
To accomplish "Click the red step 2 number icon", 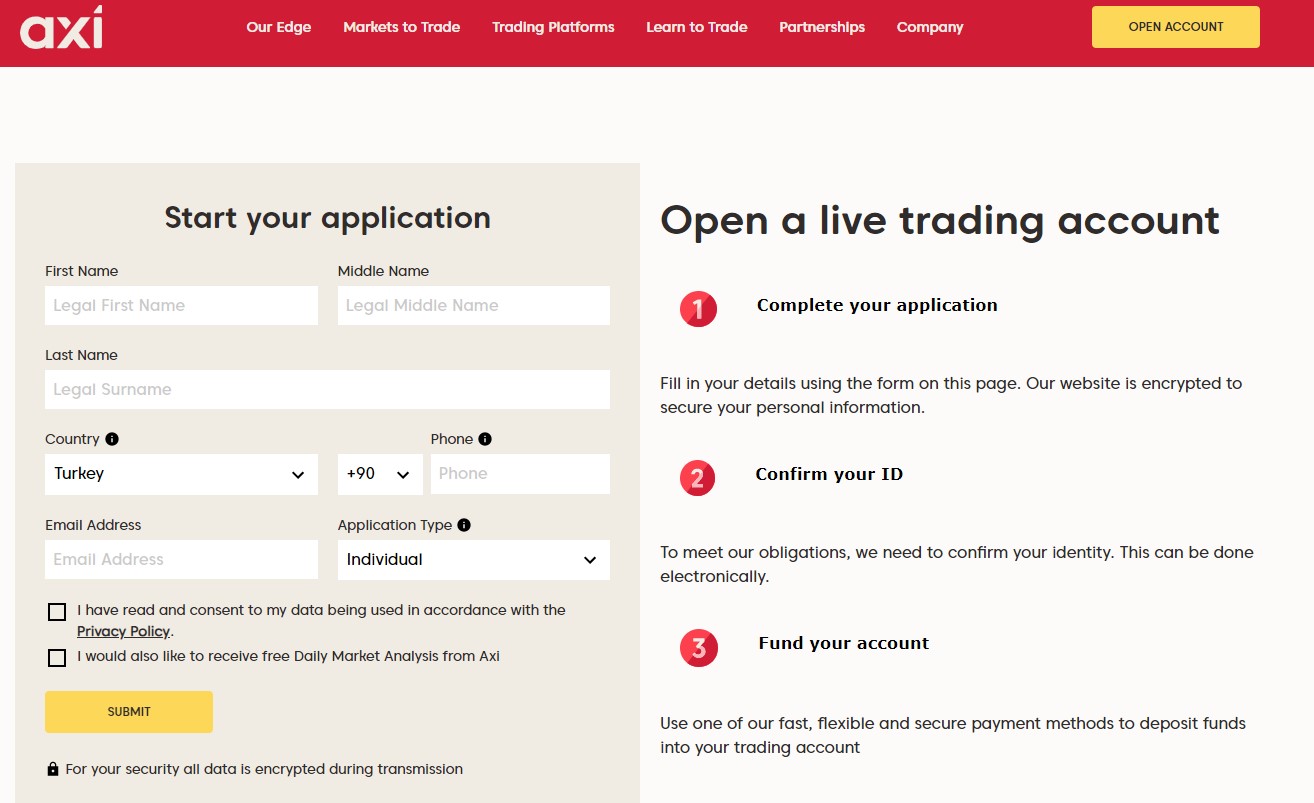I will [698, 478].
